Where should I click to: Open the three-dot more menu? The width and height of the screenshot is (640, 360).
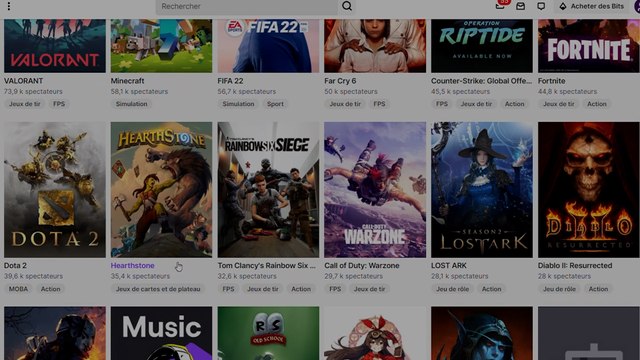click(9, 6)
